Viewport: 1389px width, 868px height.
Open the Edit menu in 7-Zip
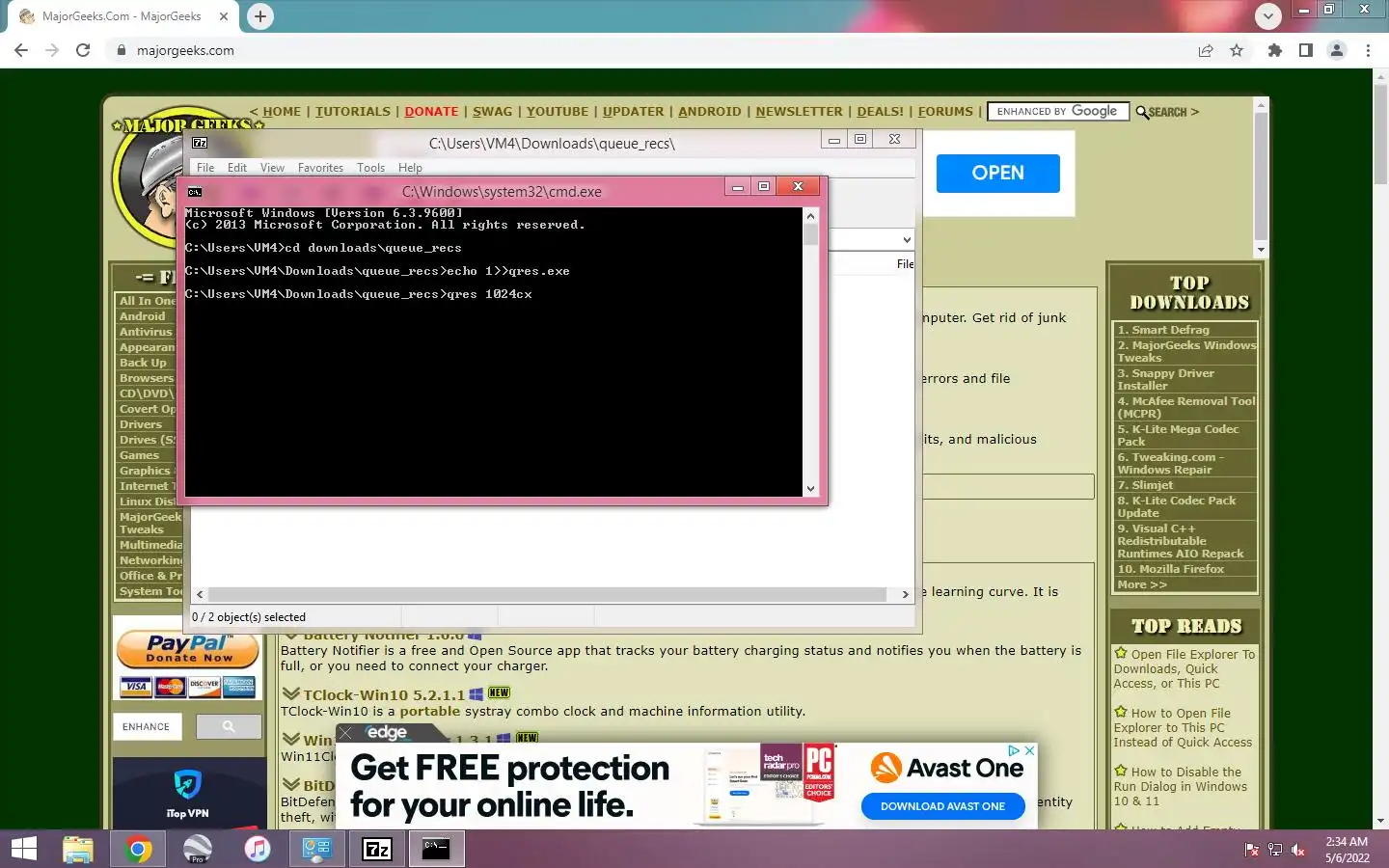coord(237,168)
